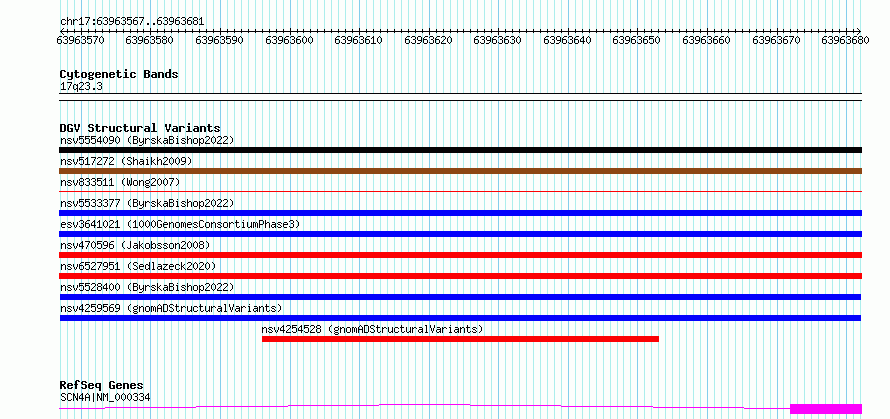Viewport: 890px width, 419px height.
Task: Click the SCN4A|NM_000334 gene label
Action: coord(105,397)
